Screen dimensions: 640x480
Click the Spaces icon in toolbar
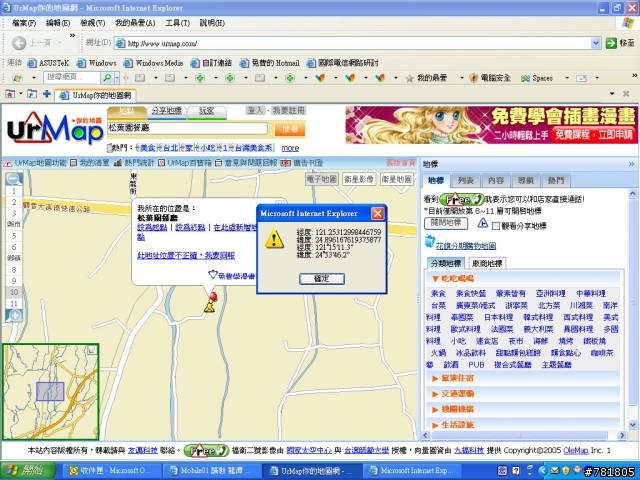[x=525, y=78]
